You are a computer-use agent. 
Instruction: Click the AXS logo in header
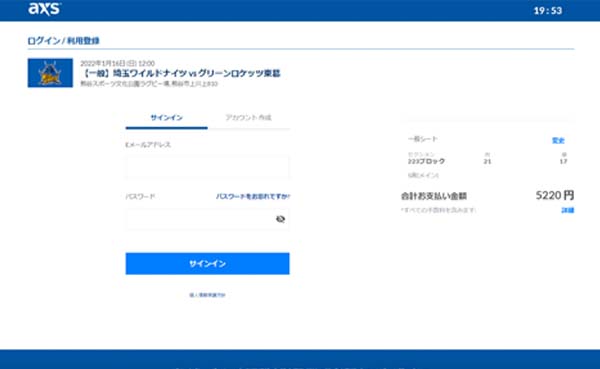(x=44, y=8)
